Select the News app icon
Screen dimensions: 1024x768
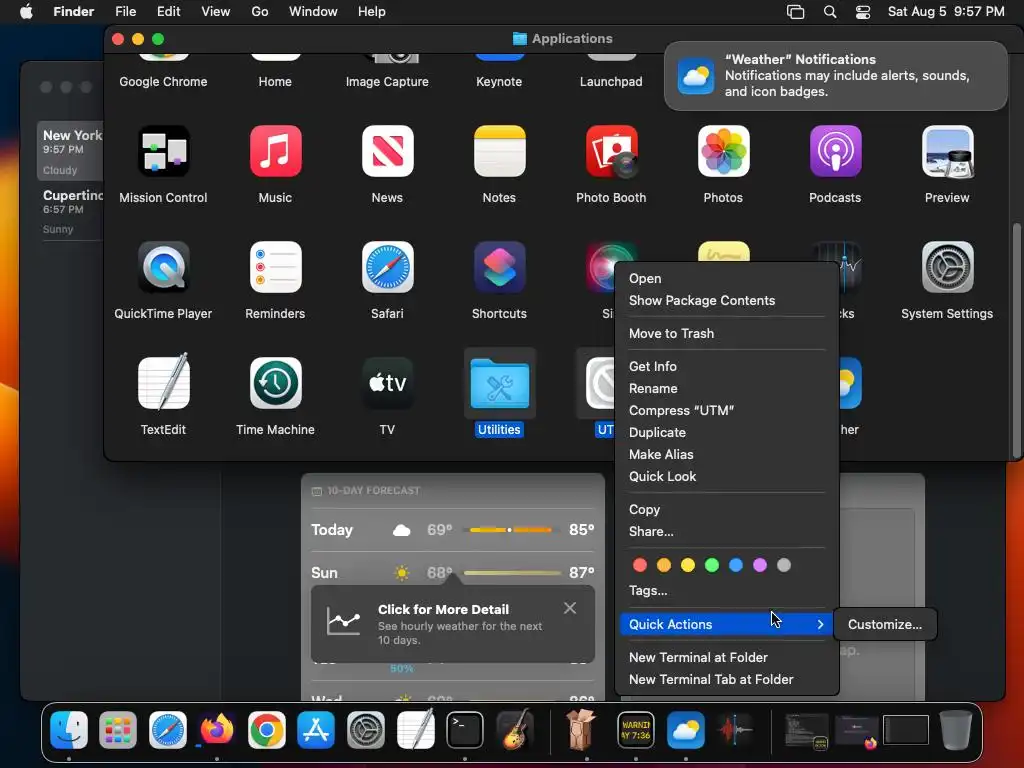pos(387,152)
